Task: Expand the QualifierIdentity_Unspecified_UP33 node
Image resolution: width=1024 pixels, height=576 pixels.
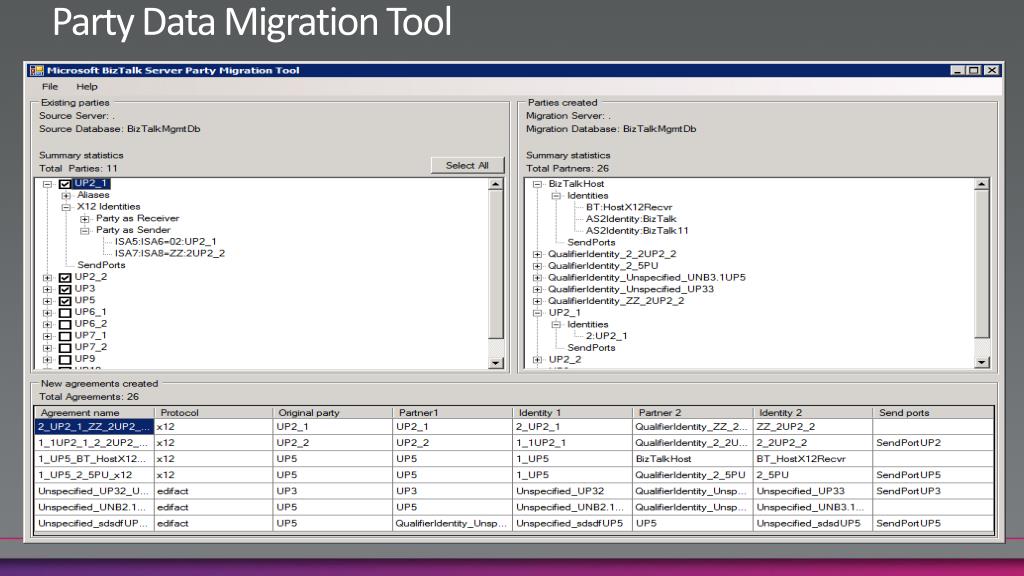Action: (x=537, y=289)
